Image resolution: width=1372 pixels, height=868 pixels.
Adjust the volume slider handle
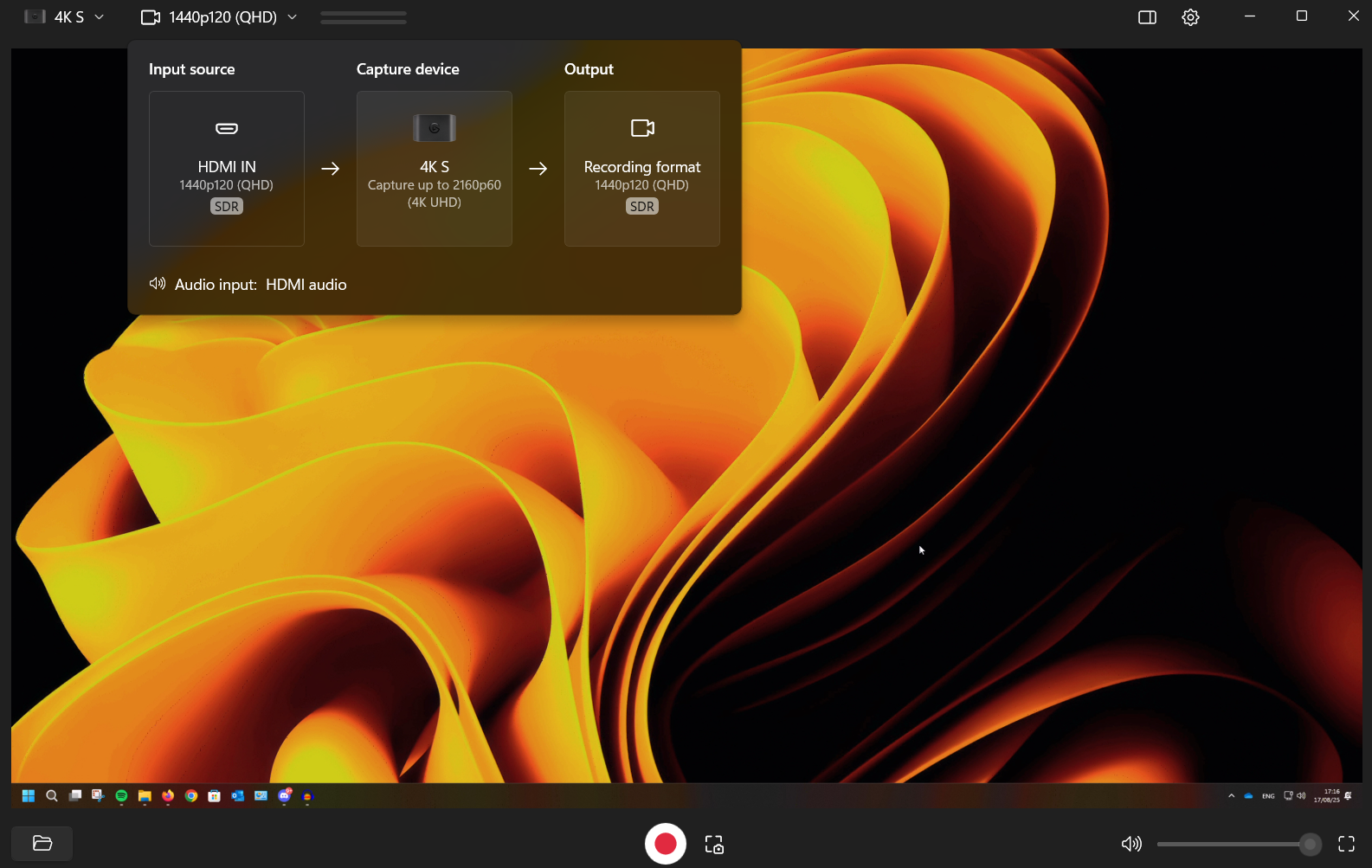[x=1310, y=844]
